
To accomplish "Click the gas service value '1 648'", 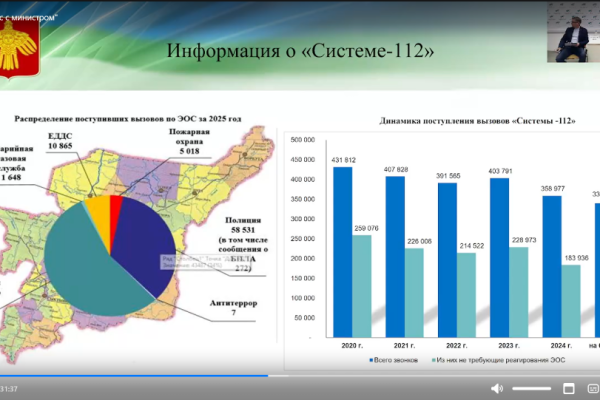I will pos(11,177).
